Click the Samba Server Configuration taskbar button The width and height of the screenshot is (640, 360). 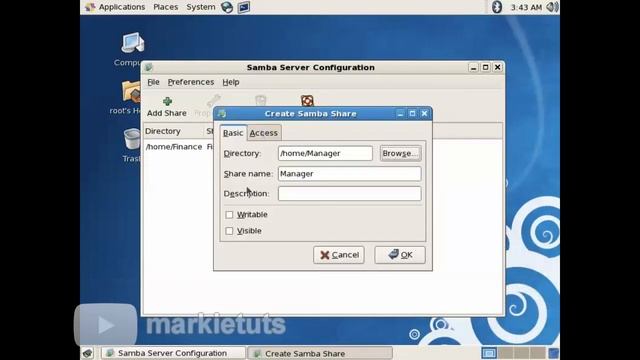tap(173, 353)
